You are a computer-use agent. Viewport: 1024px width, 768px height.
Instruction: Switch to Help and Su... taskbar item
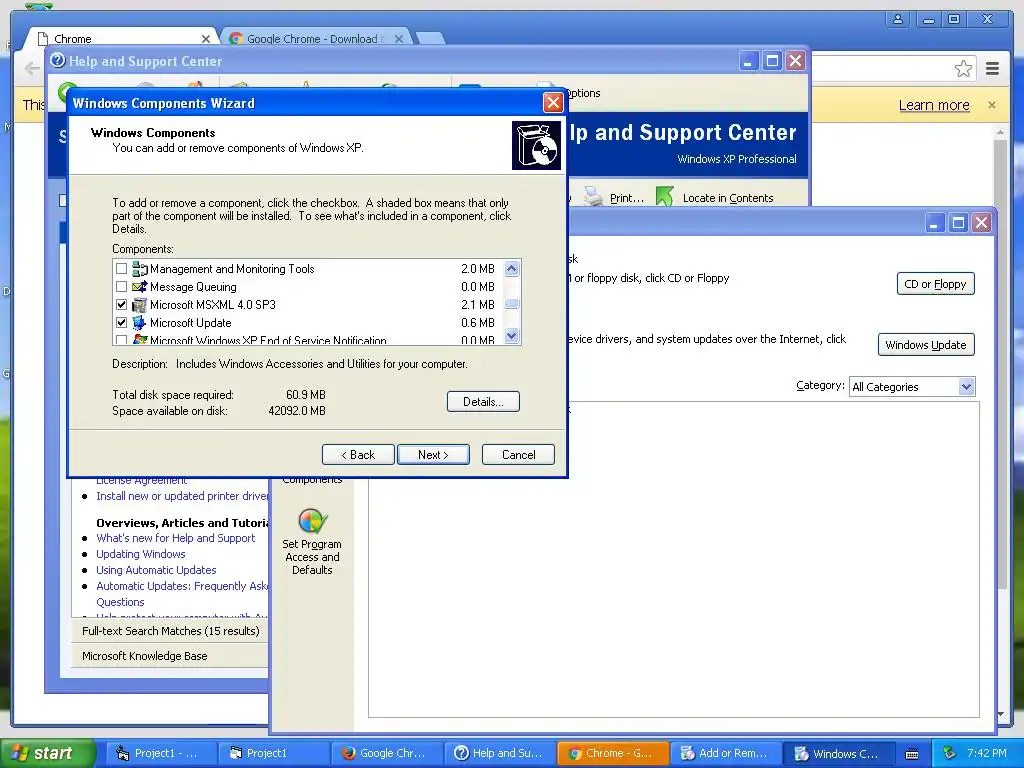(x=500, y=753)
